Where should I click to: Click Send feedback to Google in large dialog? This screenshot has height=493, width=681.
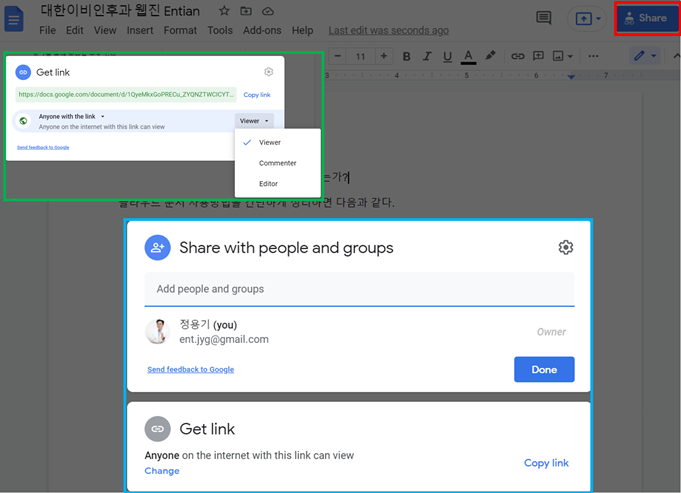tap(191, 369)
